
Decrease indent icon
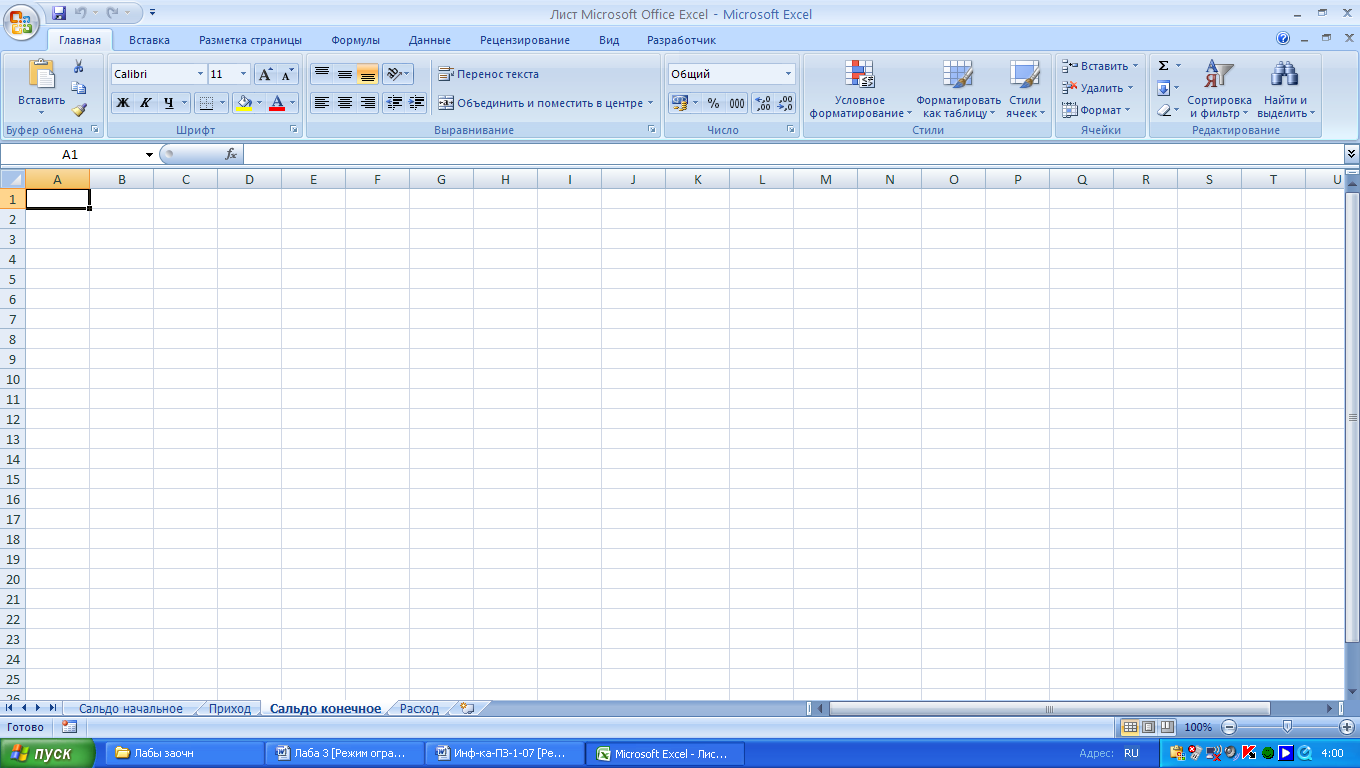point(394,102)
